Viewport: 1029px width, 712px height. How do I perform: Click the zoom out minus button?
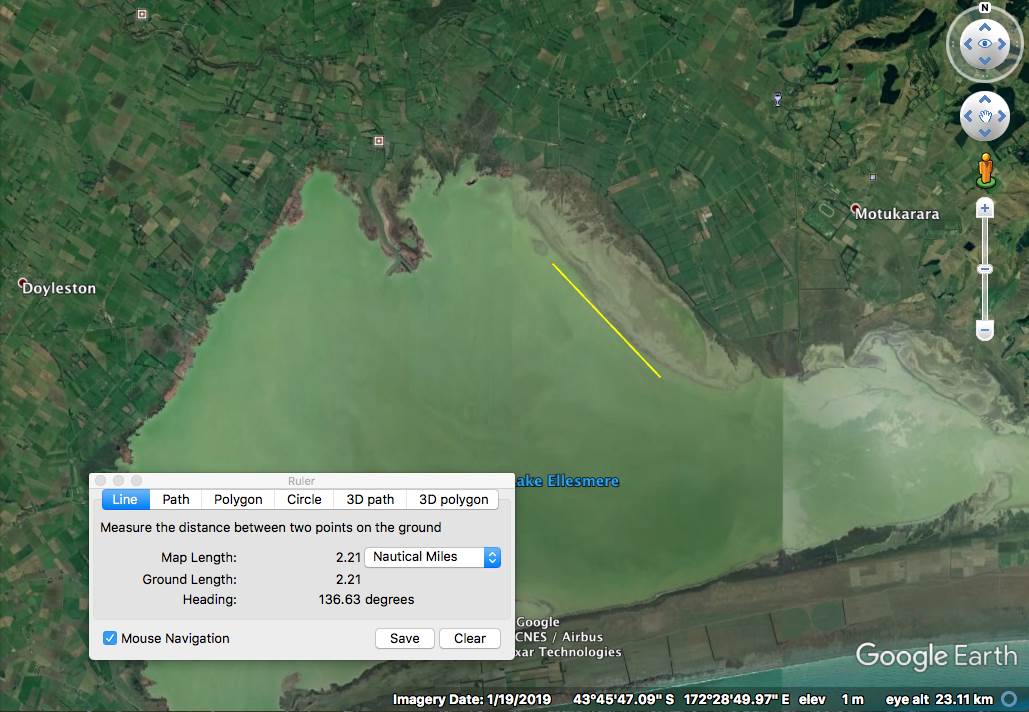click(985, 330)
